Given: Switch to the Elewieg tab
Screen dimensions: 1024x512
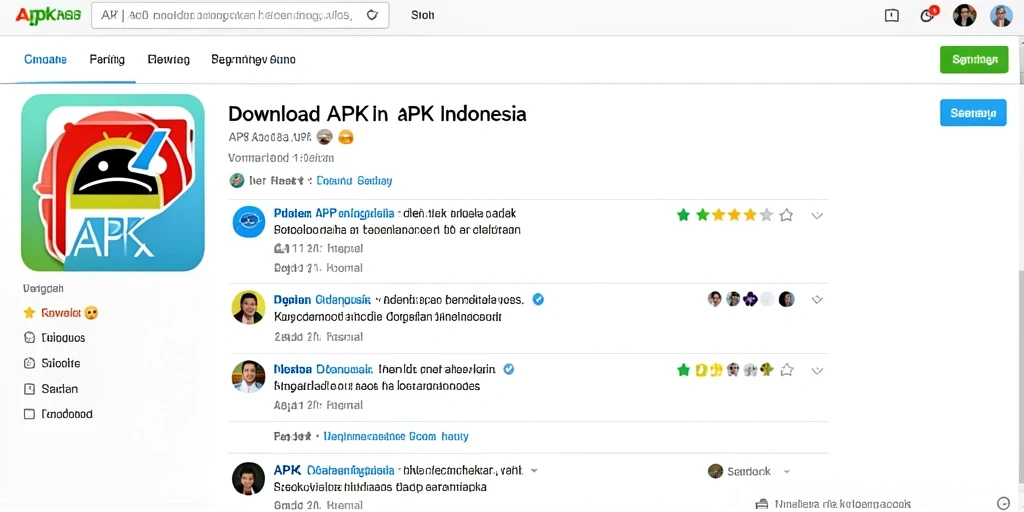Looking at the screenshot, I should coord(168,59).
